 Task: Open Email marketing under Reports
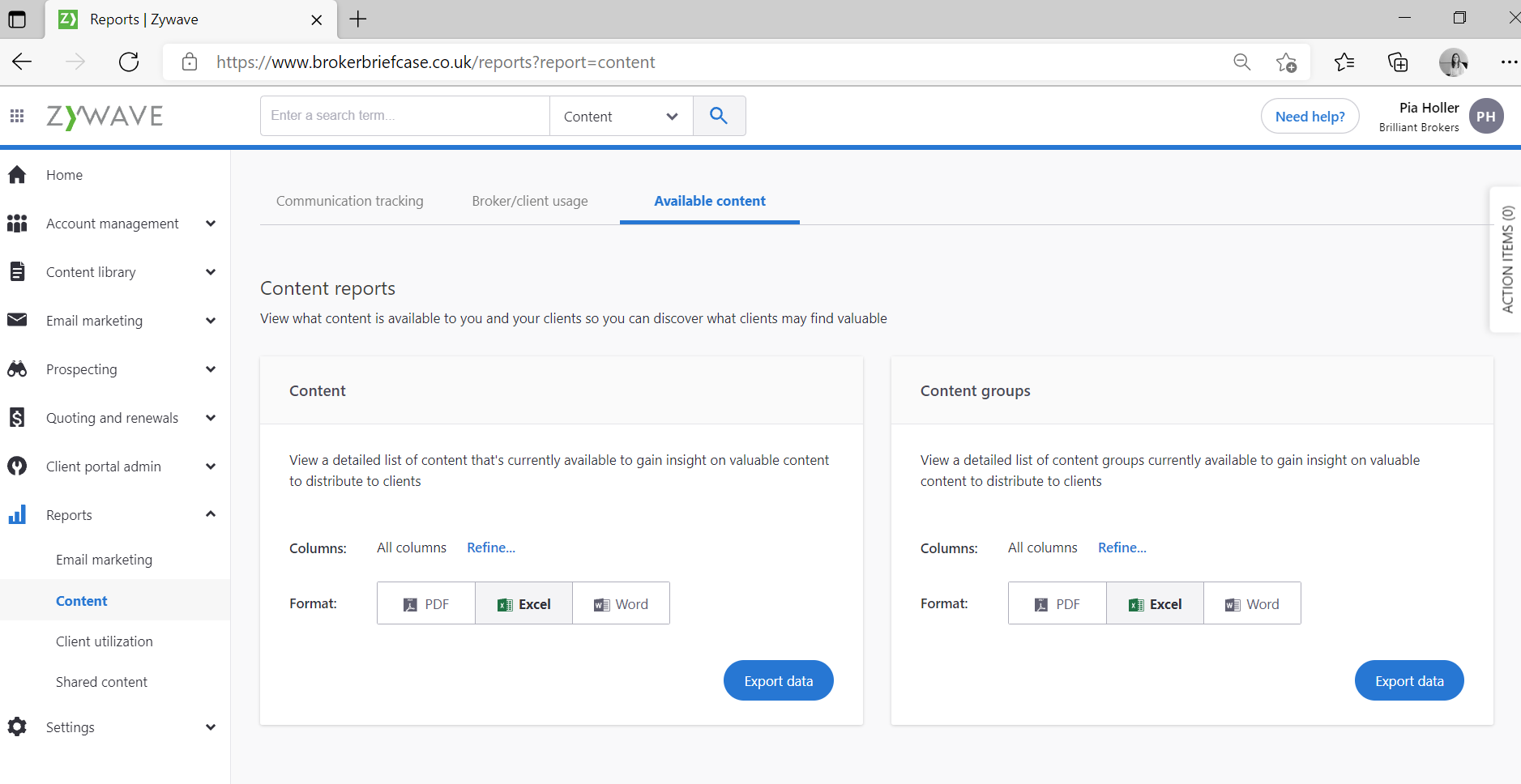coord(104,560)
